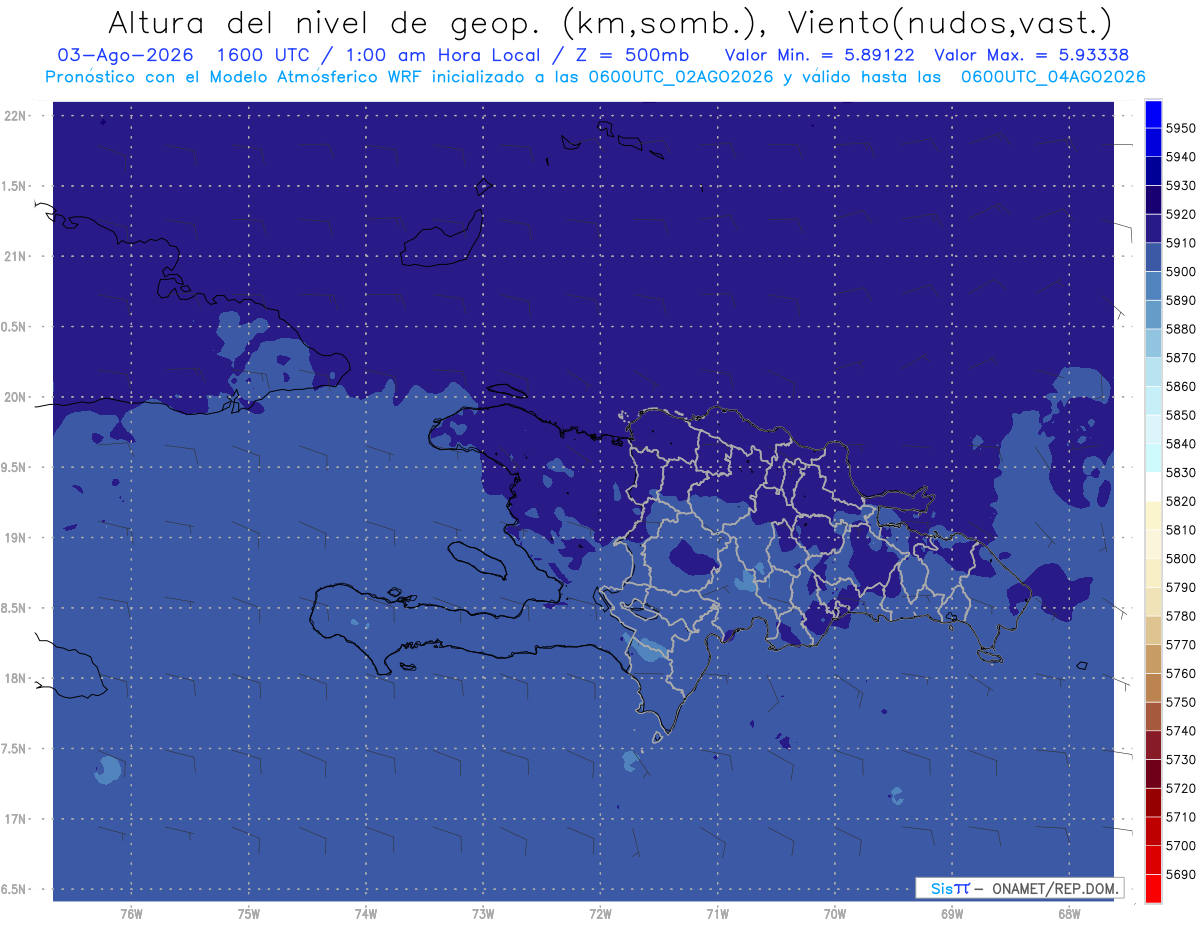Click the '75W' longitude label
Image resolution: width=1200 pixels, height=927 pixels.
coord(249,914)
